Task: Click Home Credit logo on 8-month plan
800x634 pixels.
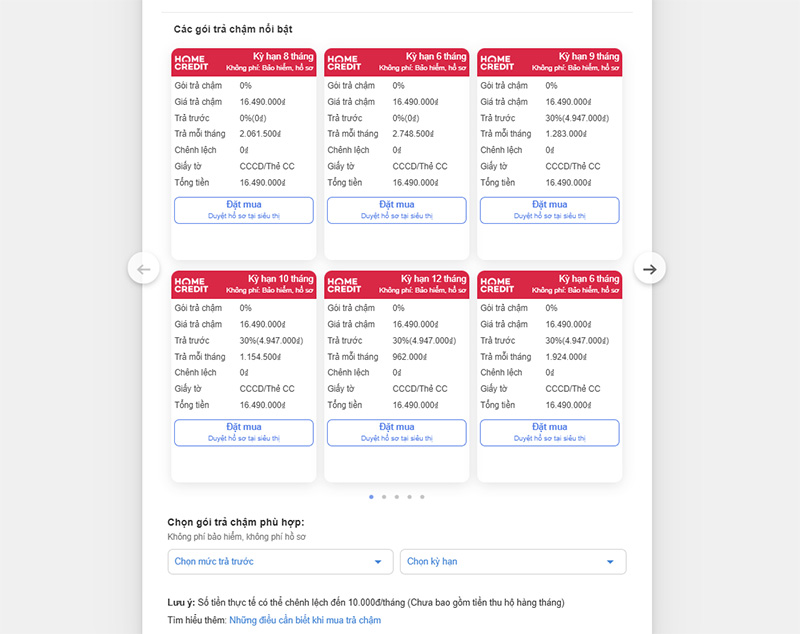Action: 191,63
